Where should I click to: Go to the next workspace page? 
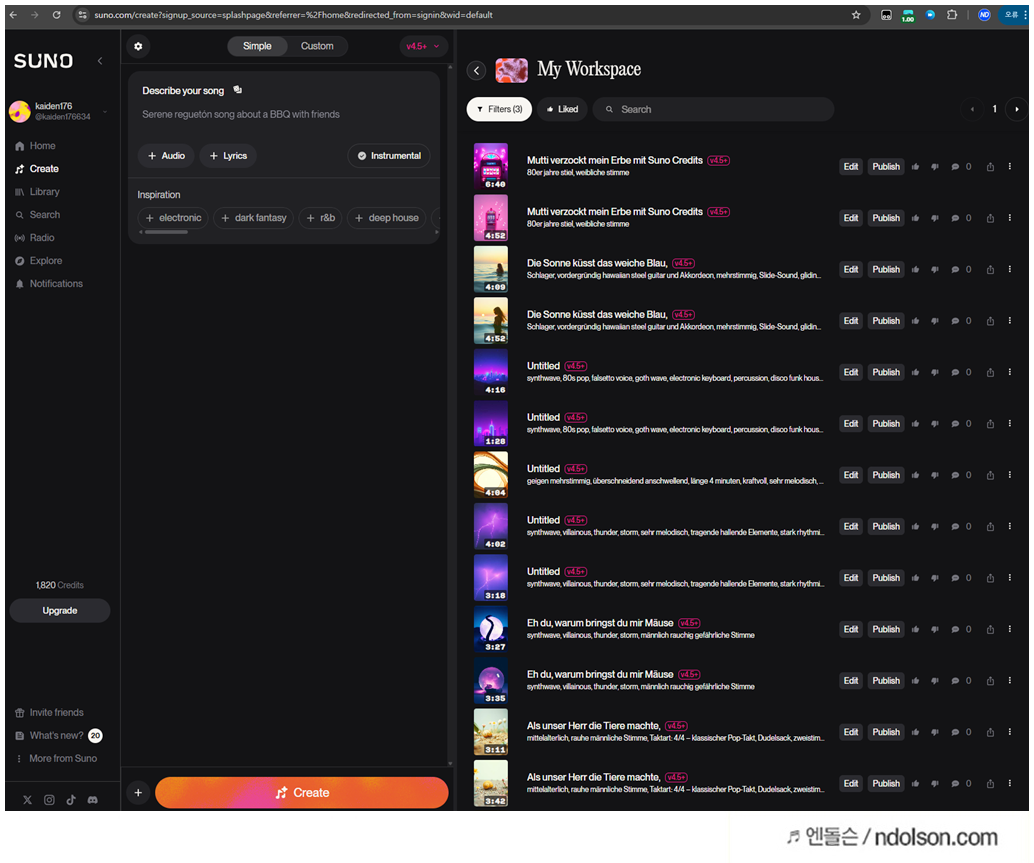tap(1017, 109)
